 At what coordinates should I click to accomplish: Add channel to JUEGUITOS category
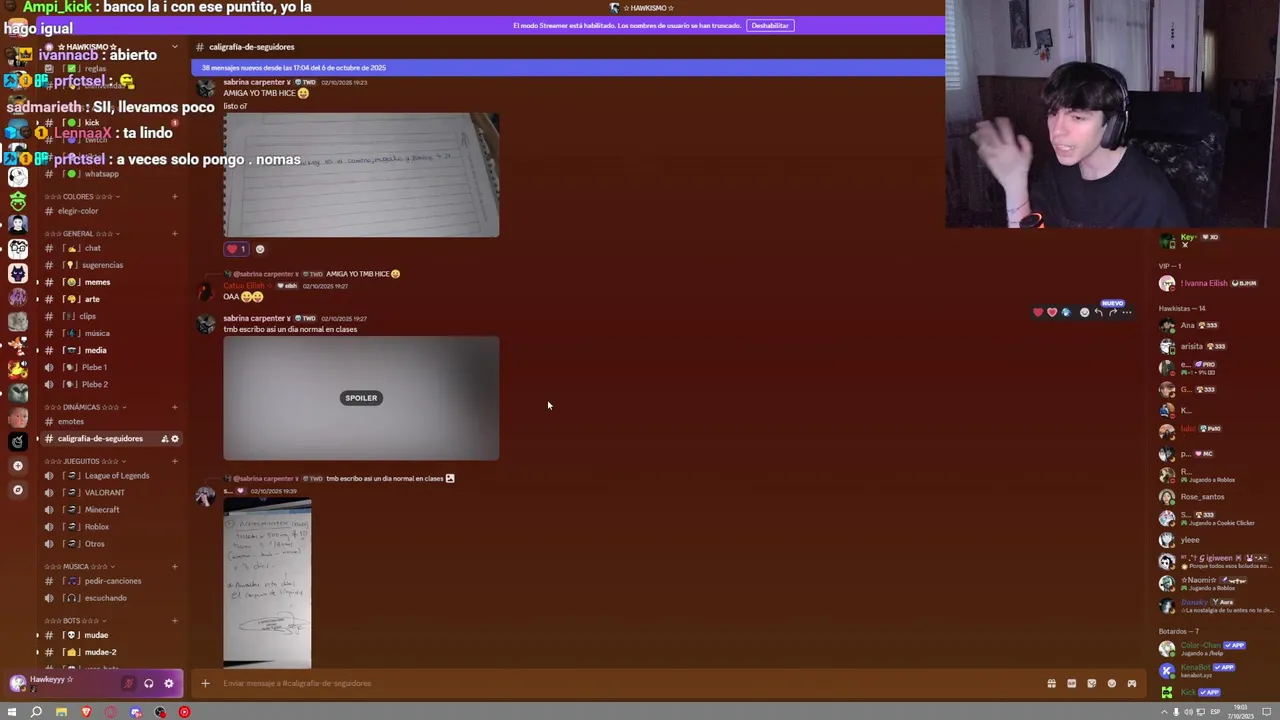pos(175,462)
